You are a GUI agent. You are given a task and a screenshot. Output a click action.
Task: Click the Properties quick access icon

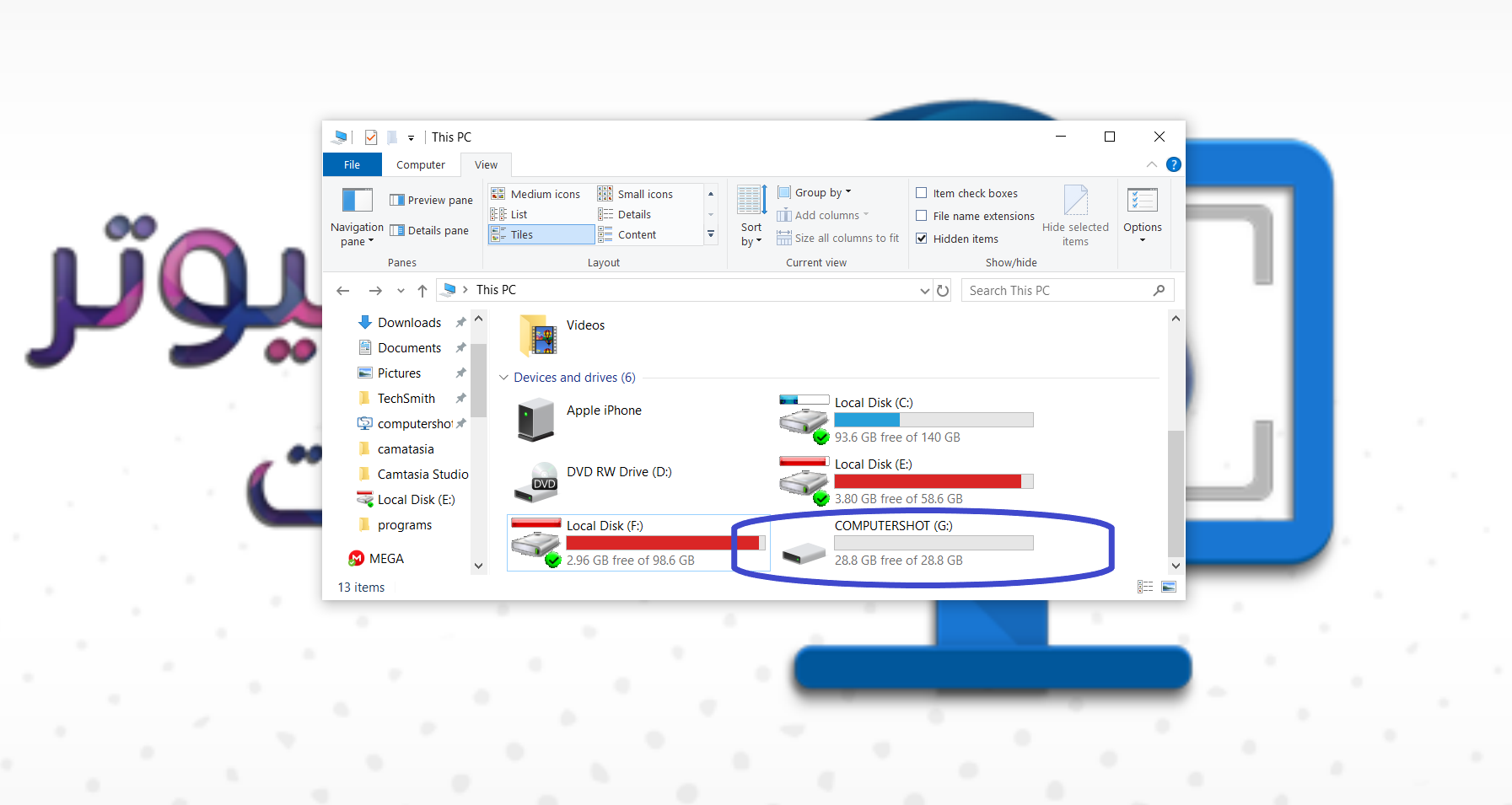pyautogui.click(x=371, y=137)
